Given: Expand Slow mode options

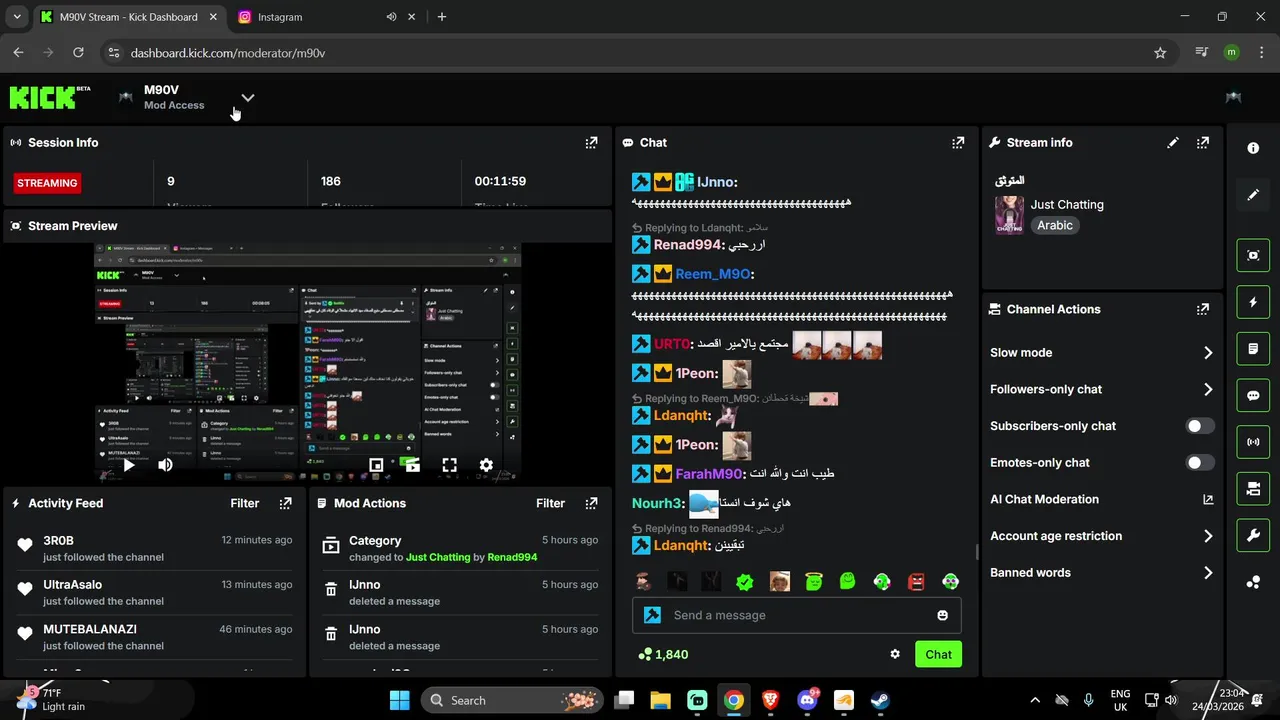Looking at the screenshot, I should pos(1208,353).
